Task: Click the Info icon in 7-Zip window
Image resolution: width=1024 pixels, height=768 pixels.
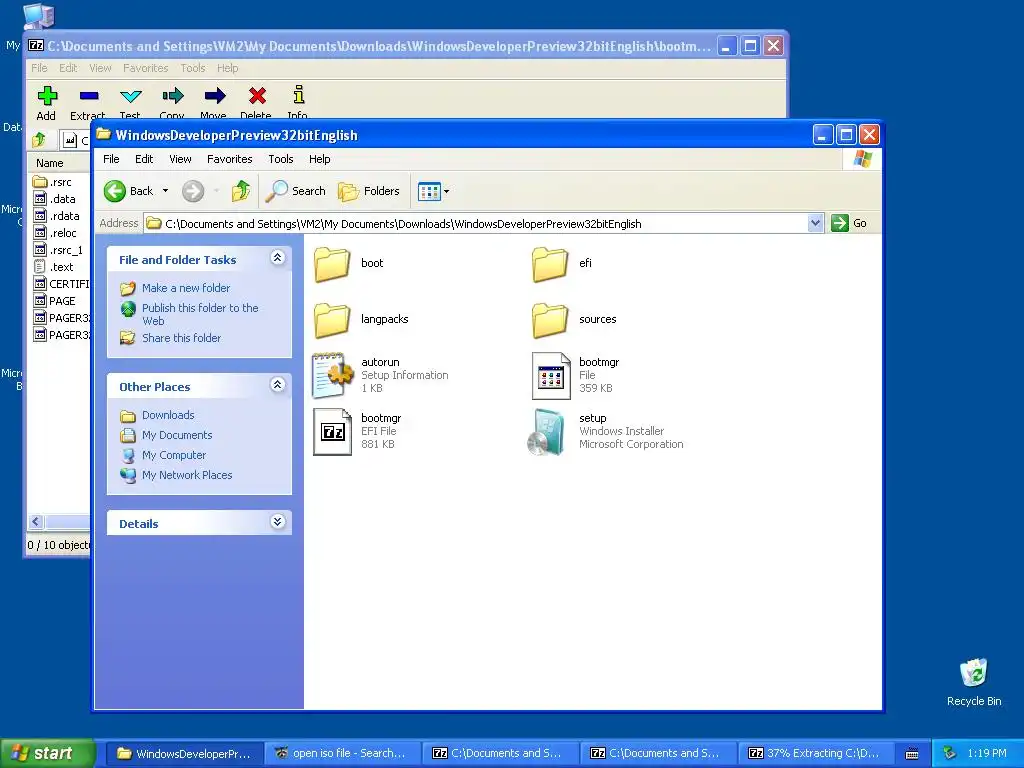Action: pos(298,95)
